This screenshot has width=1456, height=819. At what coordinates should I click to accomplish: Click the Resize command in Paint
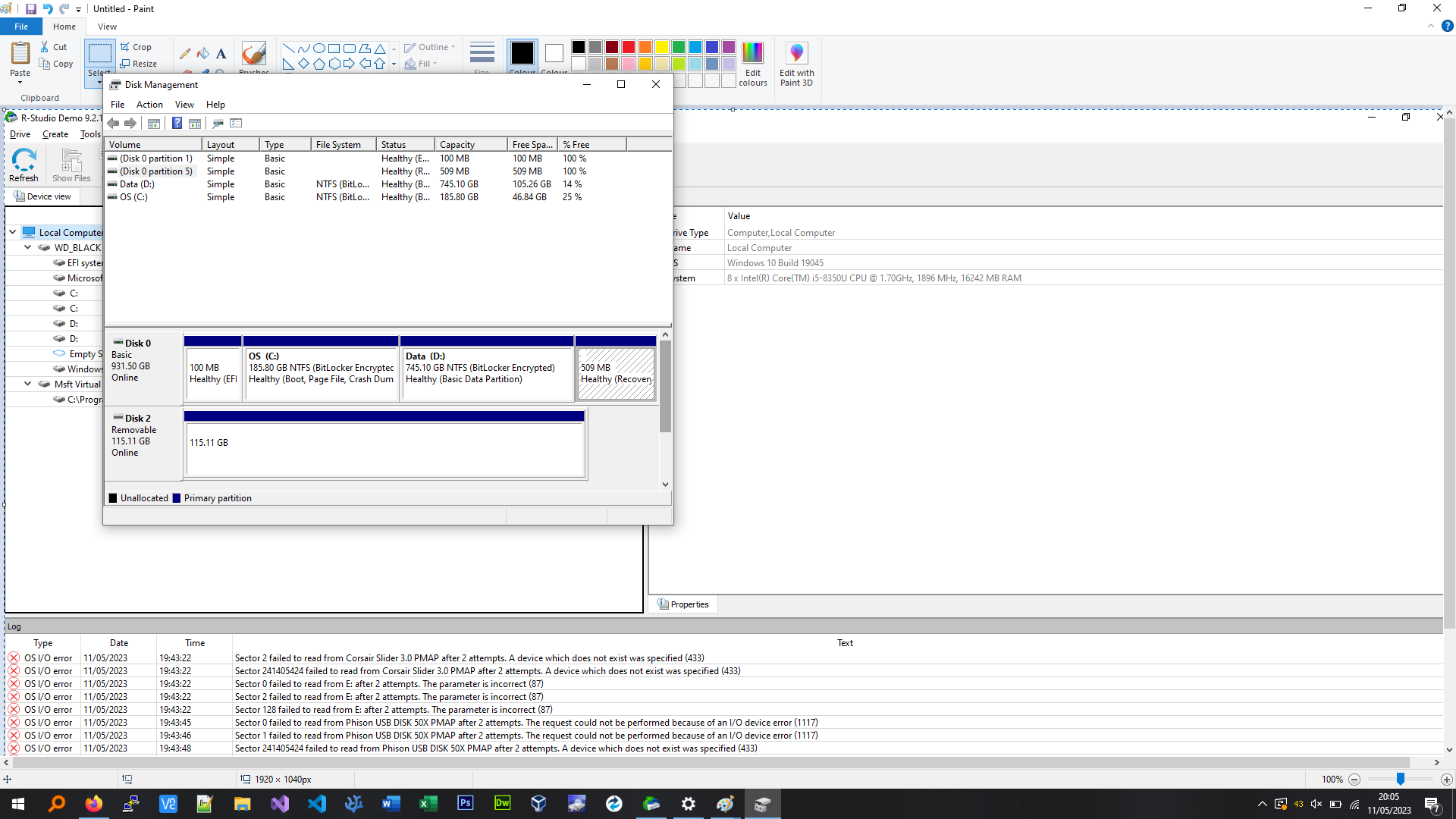pos(139,64)
